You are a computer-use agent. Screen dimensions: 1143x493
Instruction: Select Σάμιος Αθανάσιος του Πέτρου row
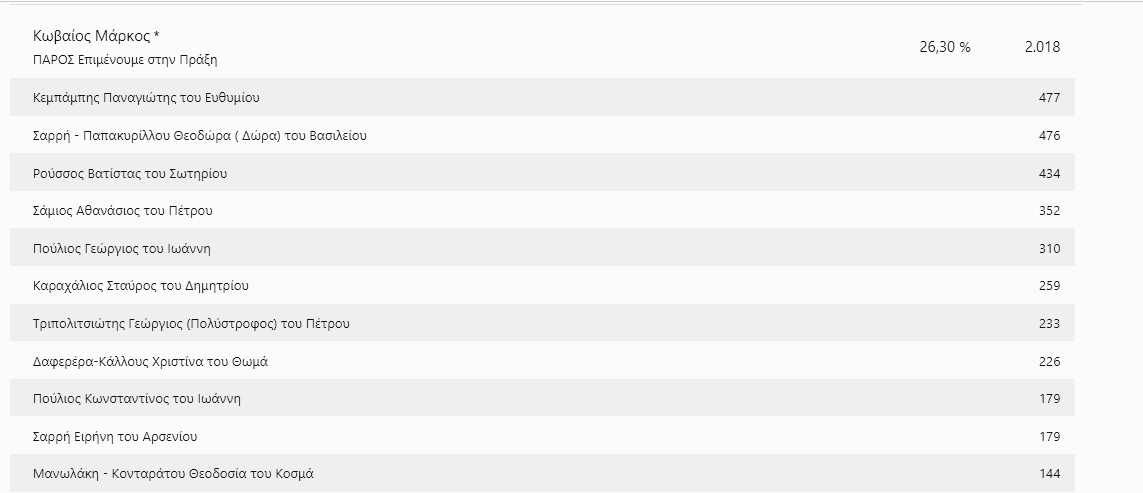123,211
